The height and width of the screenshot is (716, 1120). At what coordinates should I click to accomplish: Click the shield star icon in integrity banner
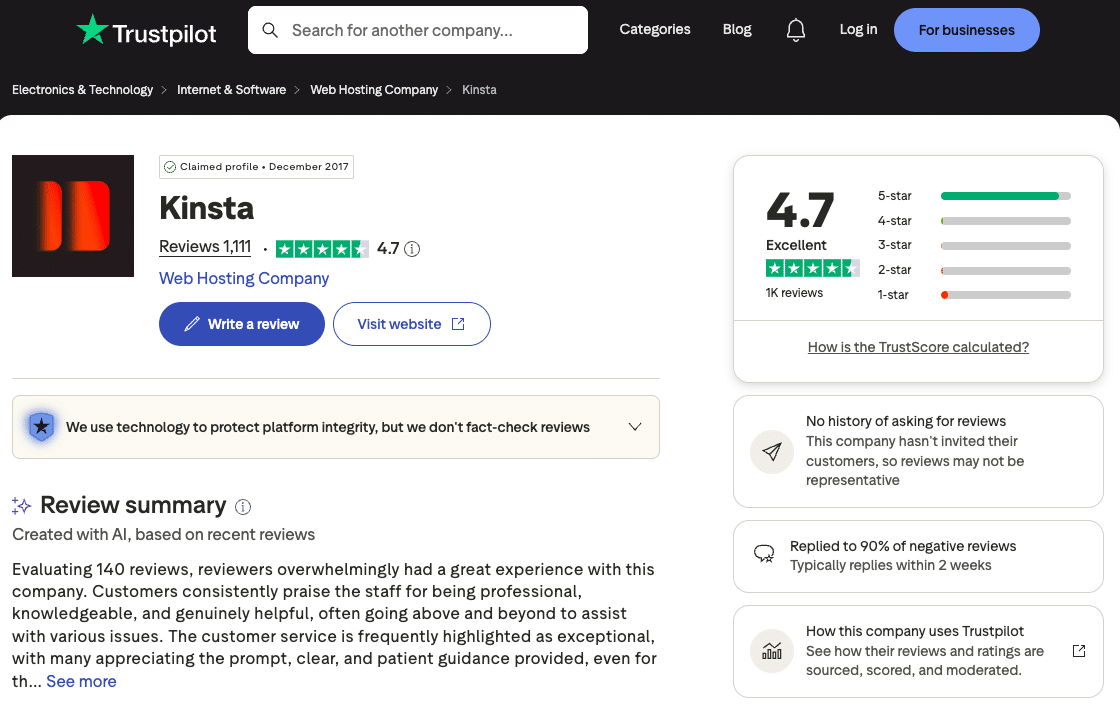tap(41, 427)
